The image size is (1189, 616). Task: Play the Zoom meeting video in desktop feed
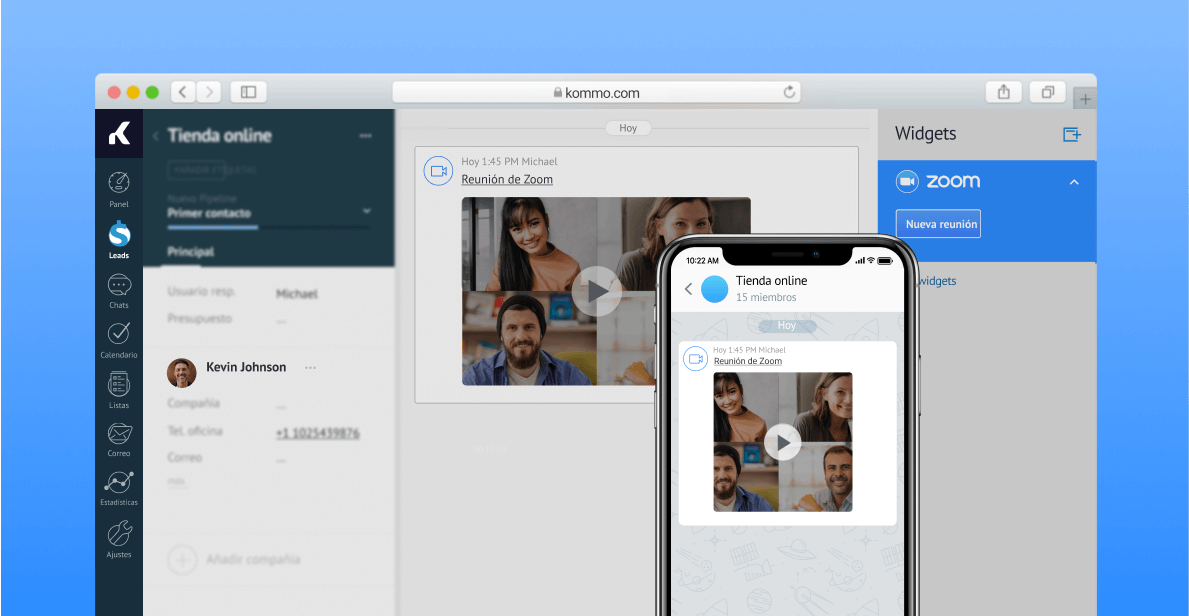(597, 291)
